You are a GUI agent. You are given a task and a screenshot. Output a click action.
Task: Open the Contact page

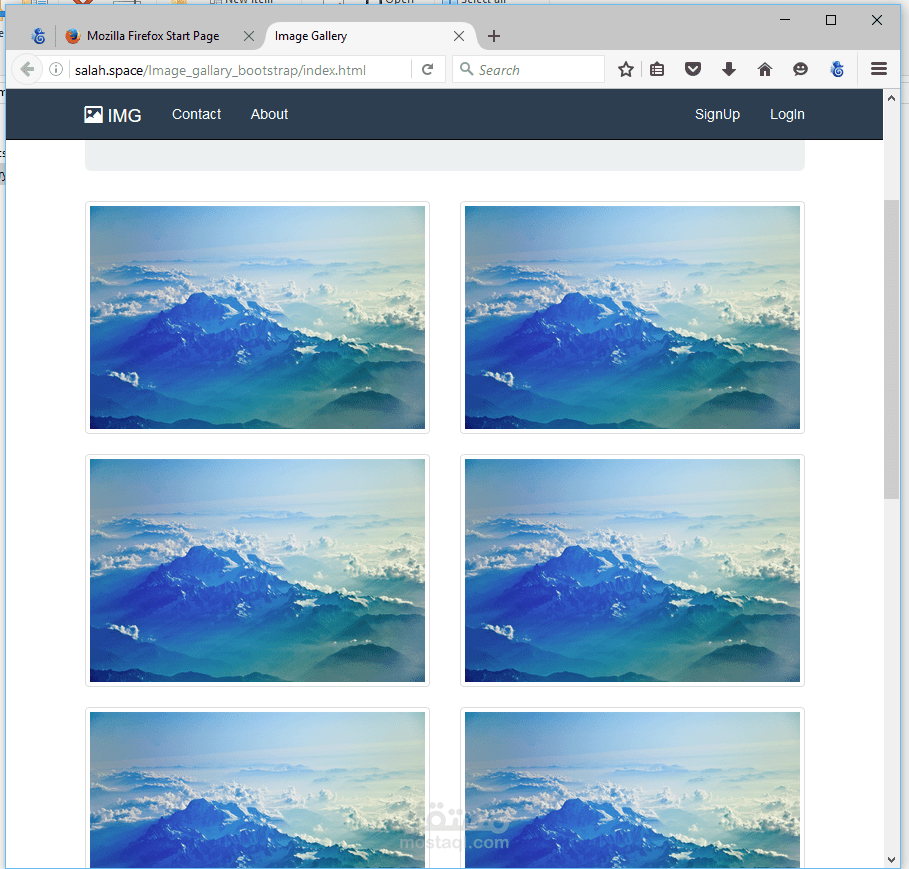click(196, 114)
